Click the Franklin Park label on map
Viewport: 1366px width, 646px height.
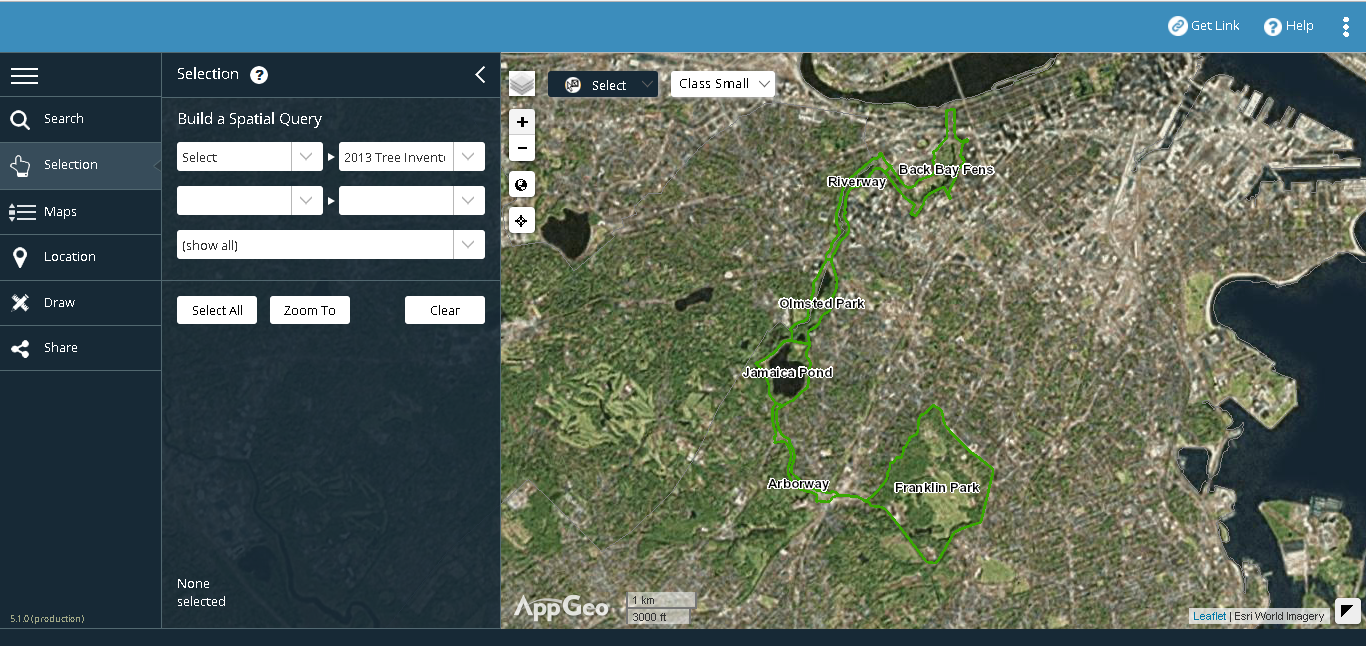(x=936, y=488)
